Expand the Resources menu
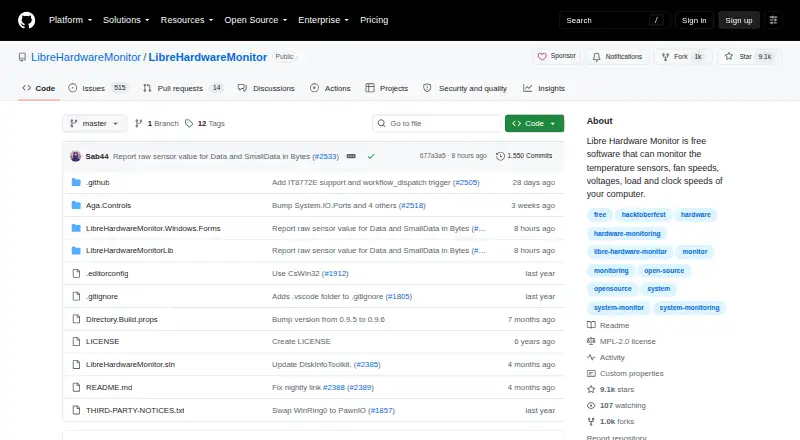 pos(187,20)
